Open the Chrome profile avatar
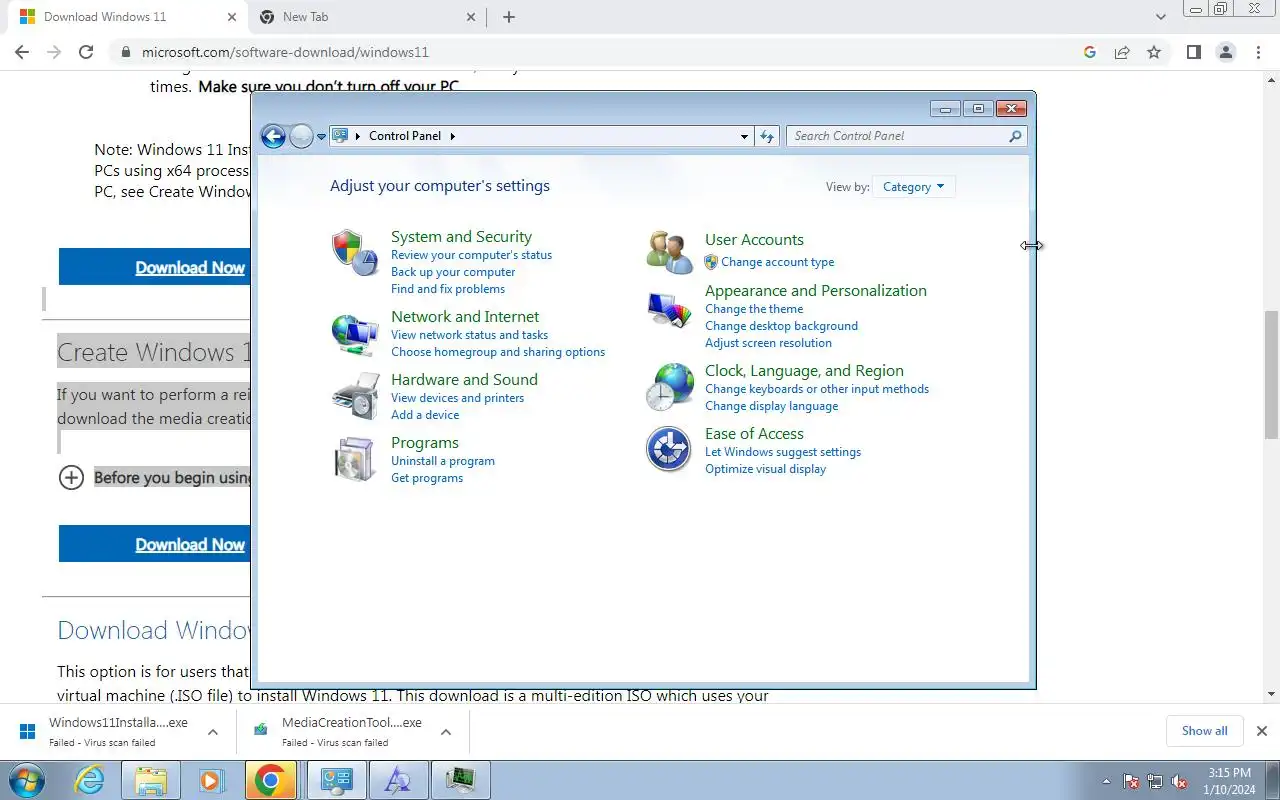 click(x=1226, y=52)
